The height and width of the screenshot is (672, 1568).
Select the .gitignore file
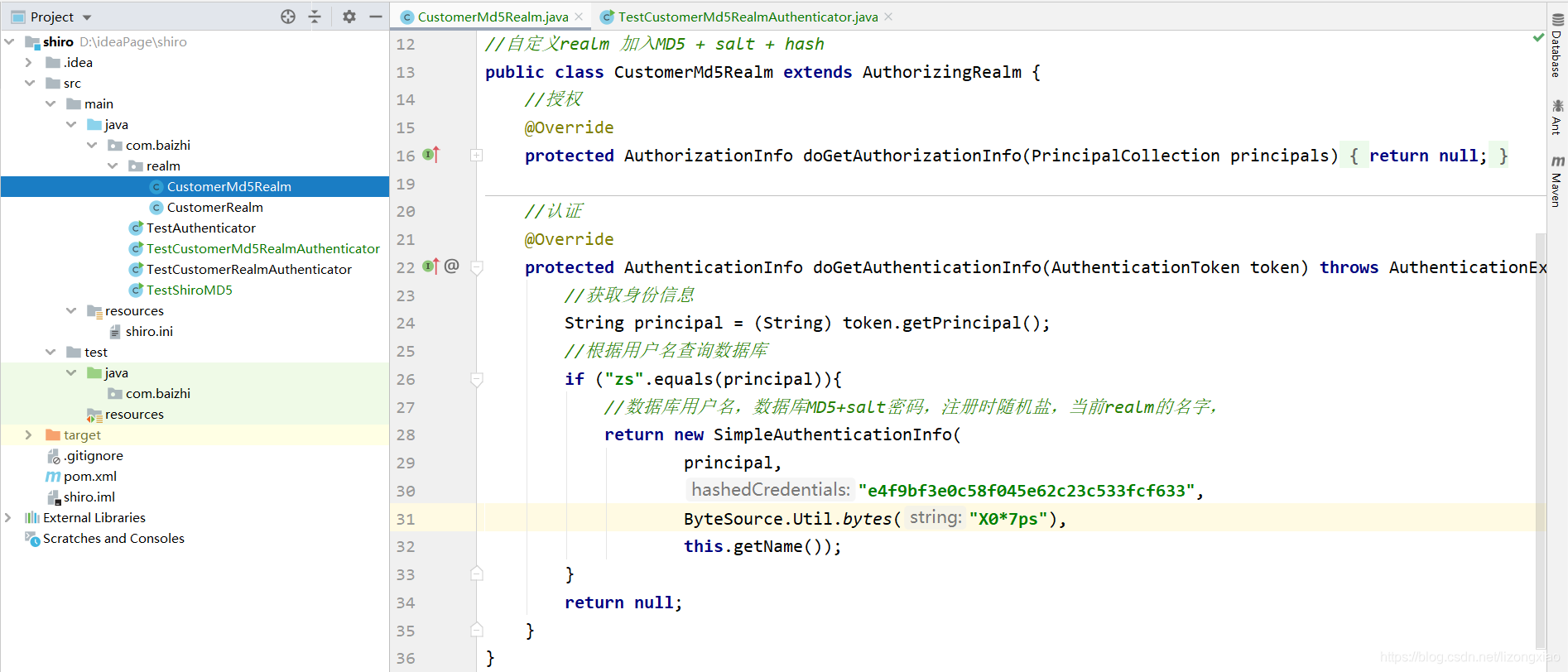[93, 455]
